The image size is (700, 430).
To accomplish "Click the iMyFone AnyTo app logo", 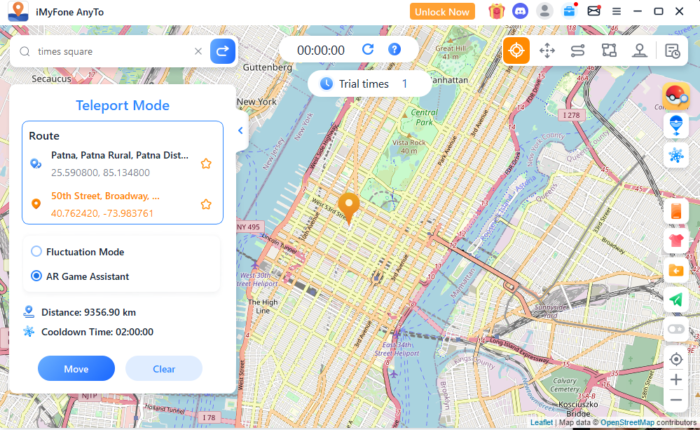I will point(18,12).
